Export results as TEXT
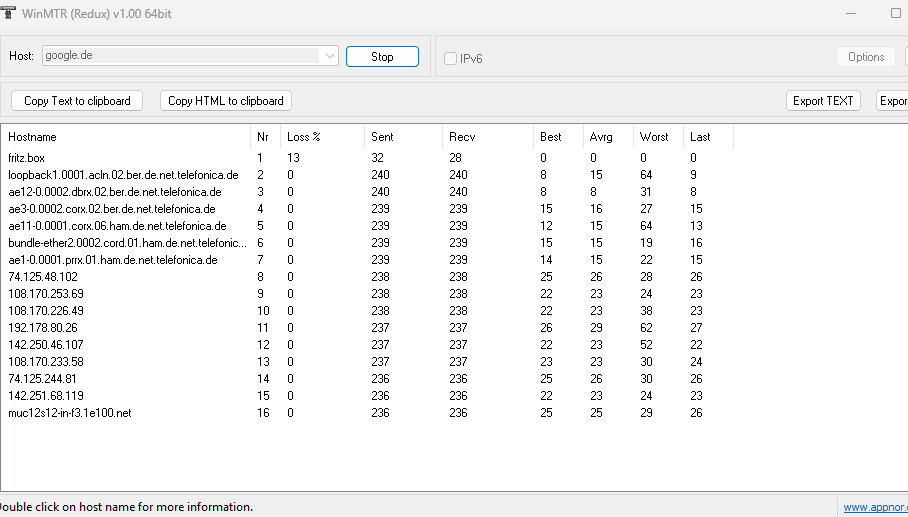The height and width of the screenshot is (517, 908). (x=823, y=101)
